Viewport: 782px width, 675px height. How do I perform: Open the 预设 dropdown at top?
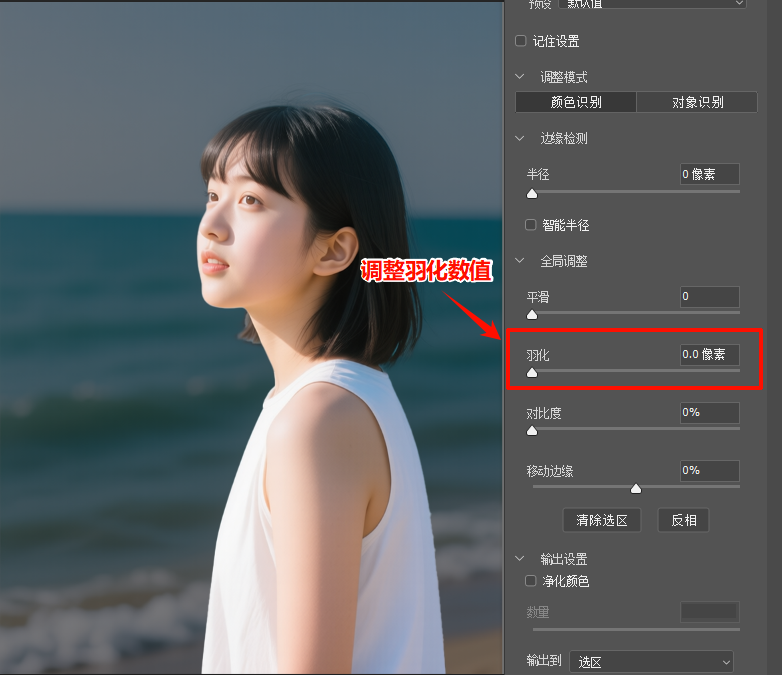[652, 4]
